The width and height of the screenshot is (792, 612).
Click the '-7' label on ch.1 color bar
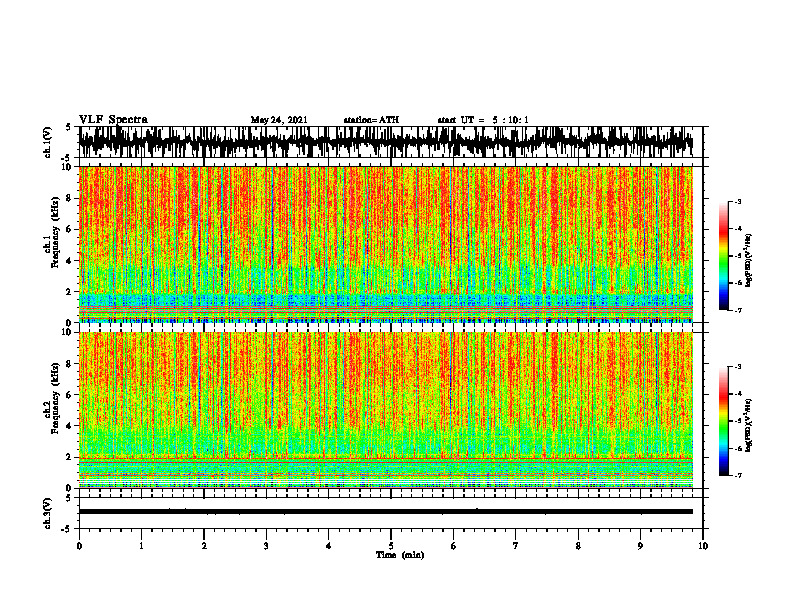click(x=737, y=310)
